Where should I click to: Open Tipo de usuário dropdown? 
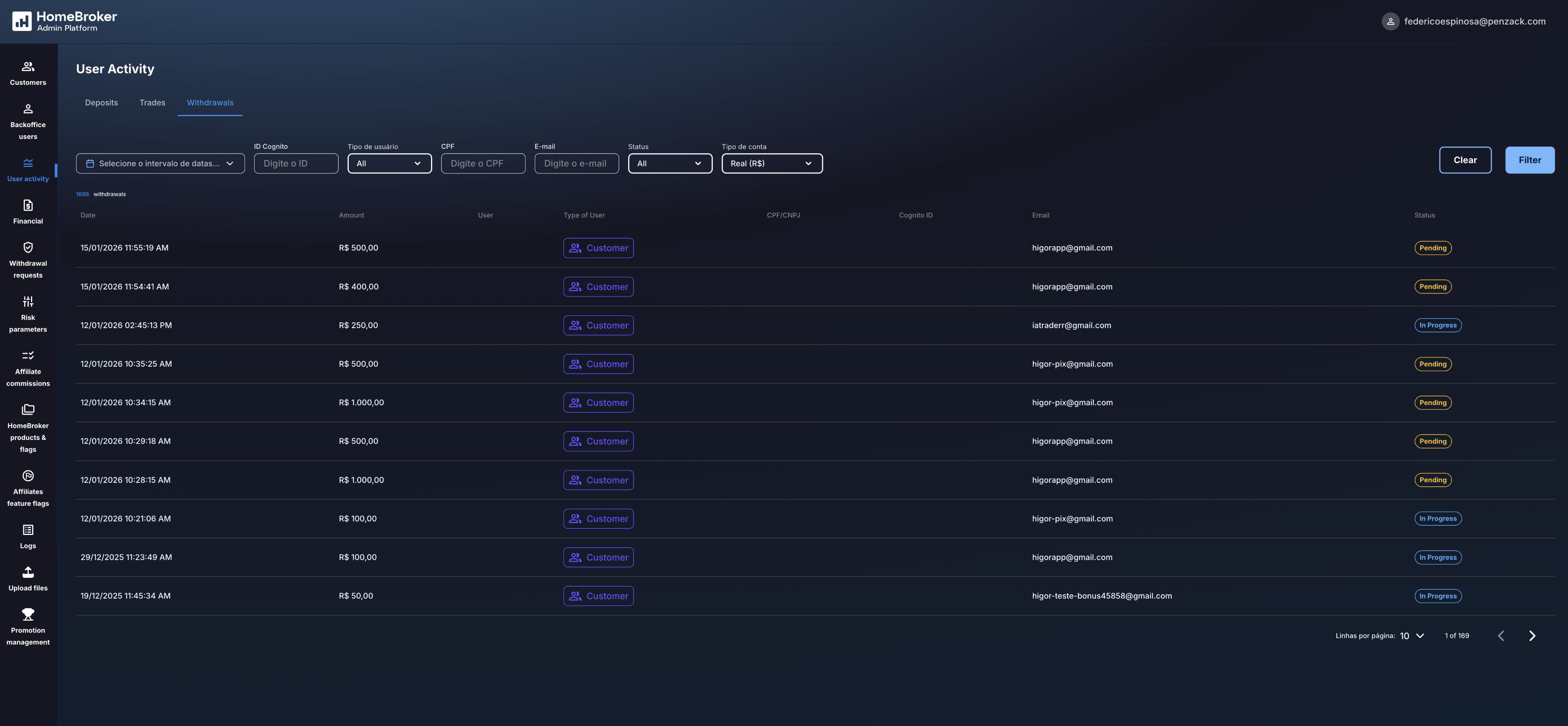(x=389, y=163)
